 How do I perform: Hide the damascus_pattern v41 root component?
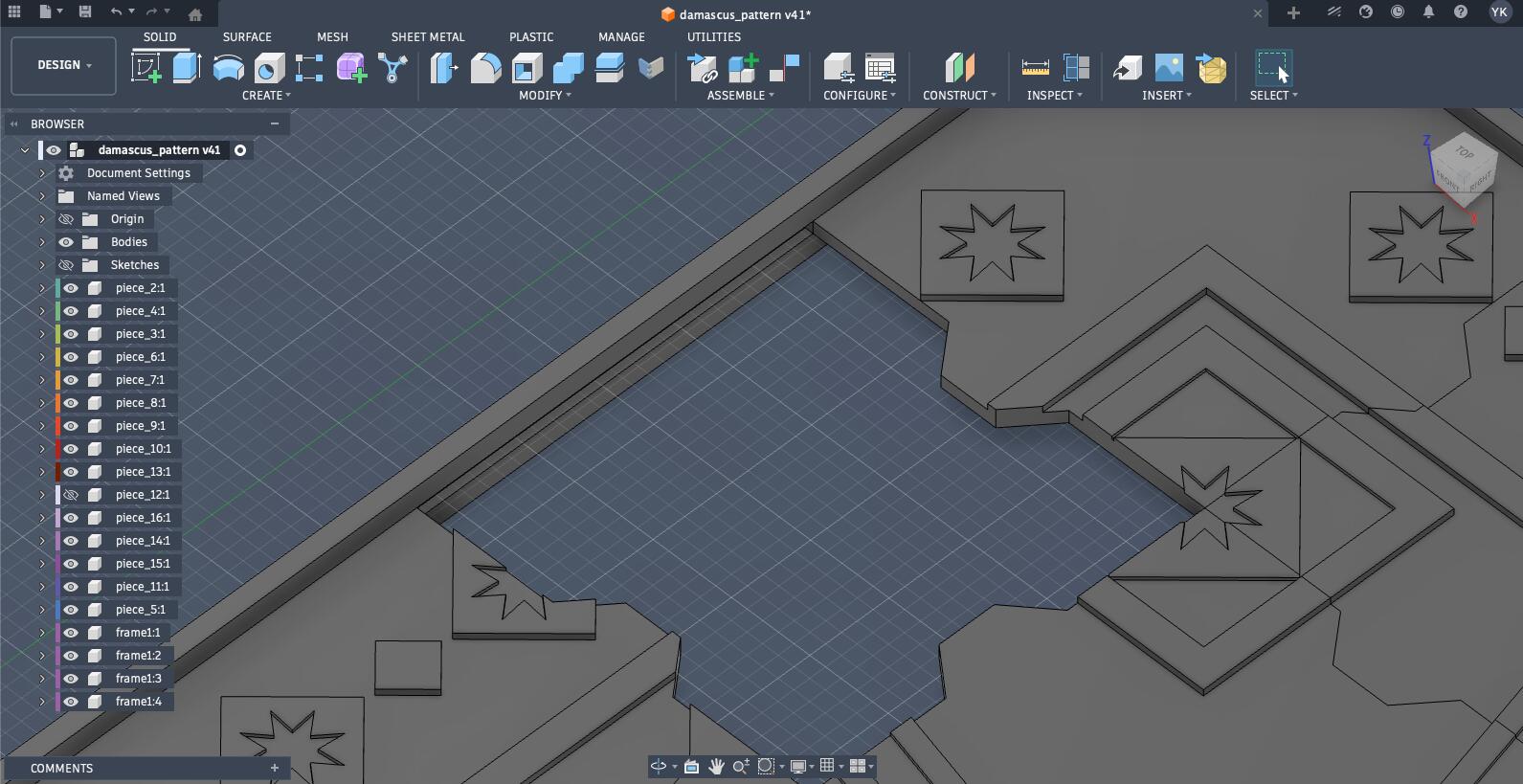[54, 150]
